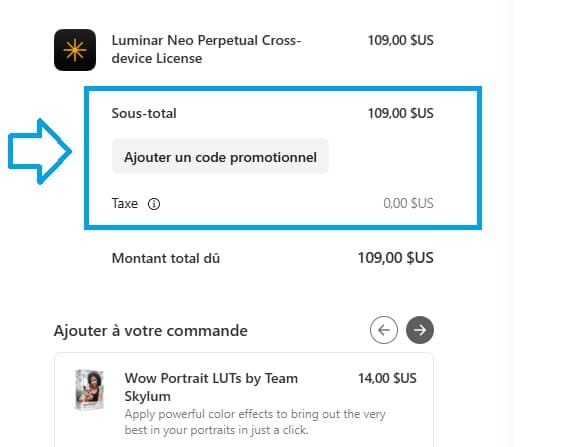Go to previous add-on with left arrow
Viewport: 571px width, 447px height.
[x=384, y=330]
